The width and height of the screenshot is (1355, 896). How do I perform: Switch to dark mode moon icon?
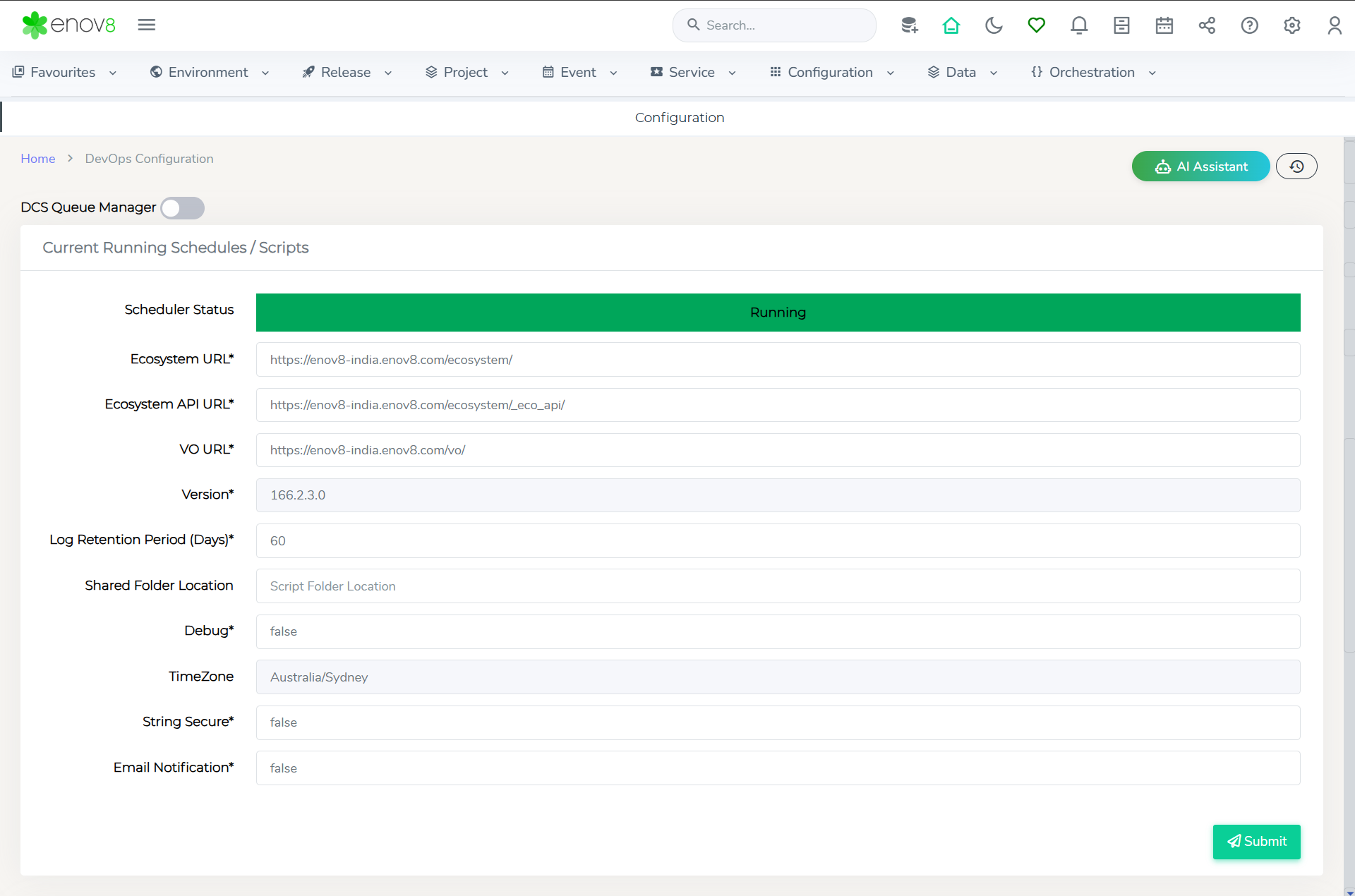[x=994, y=25]
